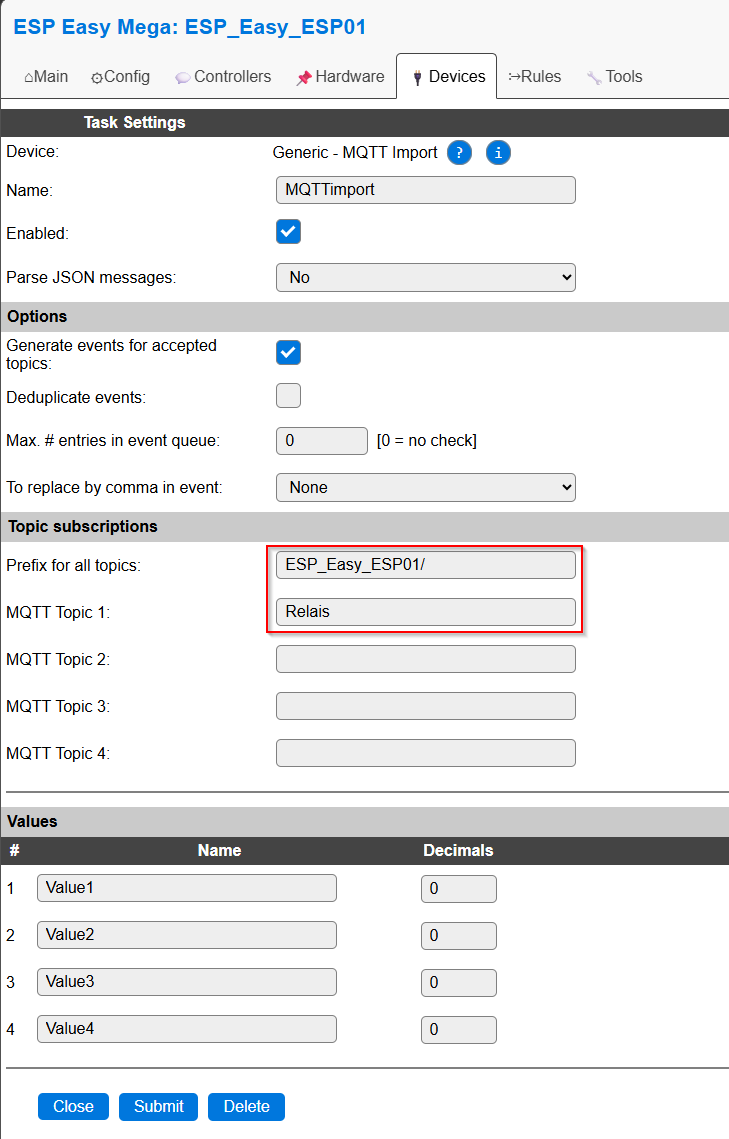Viewport: 729px width, 1139px height.
Task: Go to the Hardware tab
Action: [340, 77]
